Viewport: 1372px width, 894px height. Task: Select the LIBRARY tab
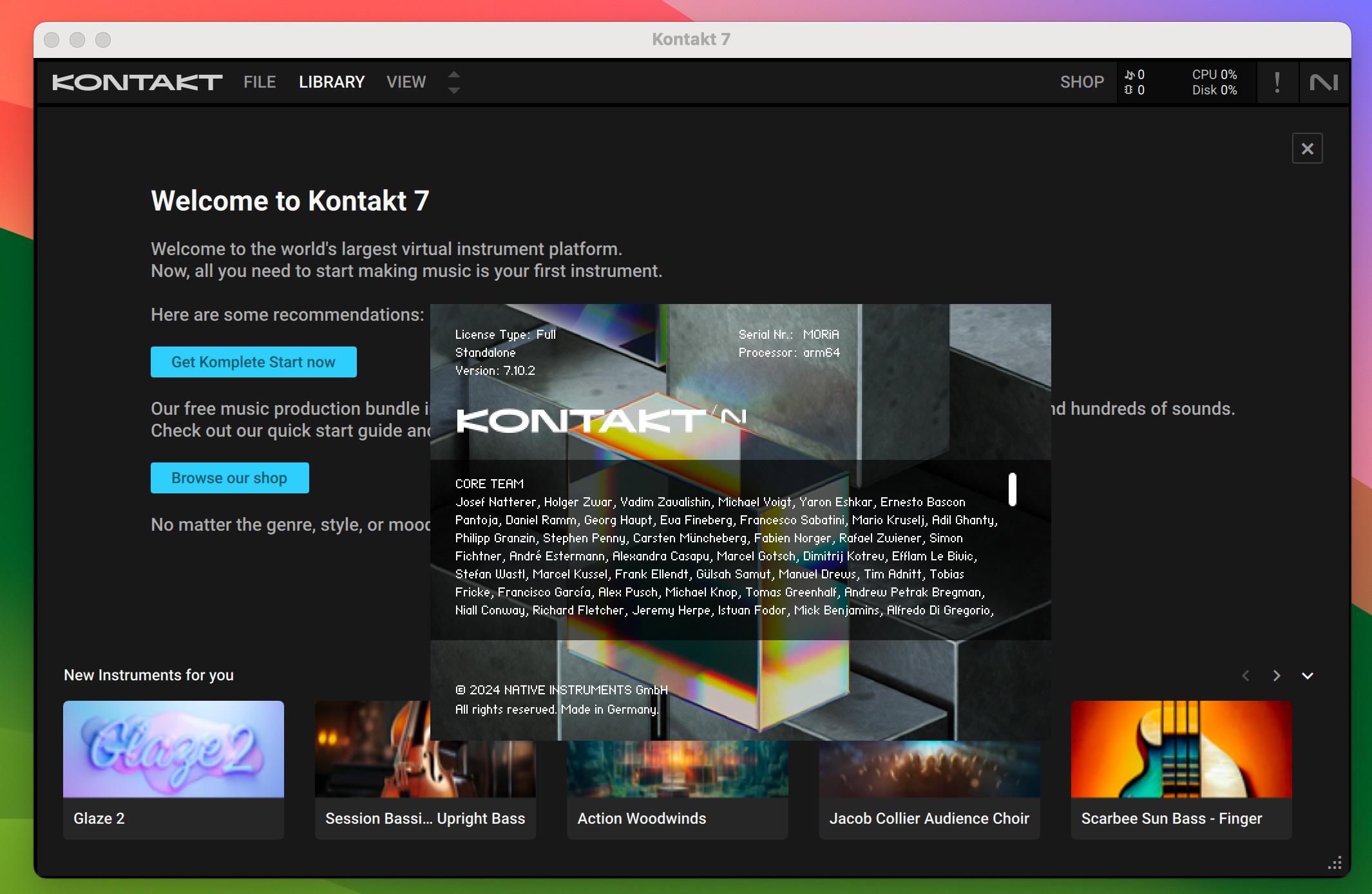[332, 82]
